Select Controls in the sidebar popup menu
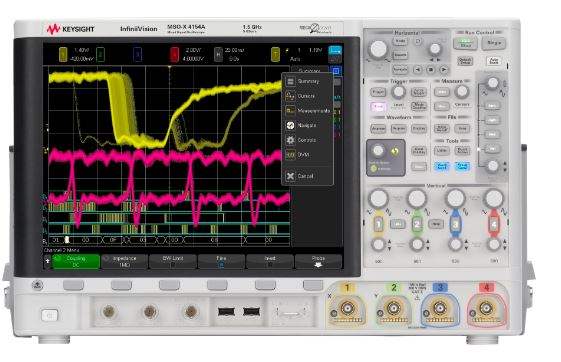The width and height of the screenshot is (561, 362). tap(308, 140)
